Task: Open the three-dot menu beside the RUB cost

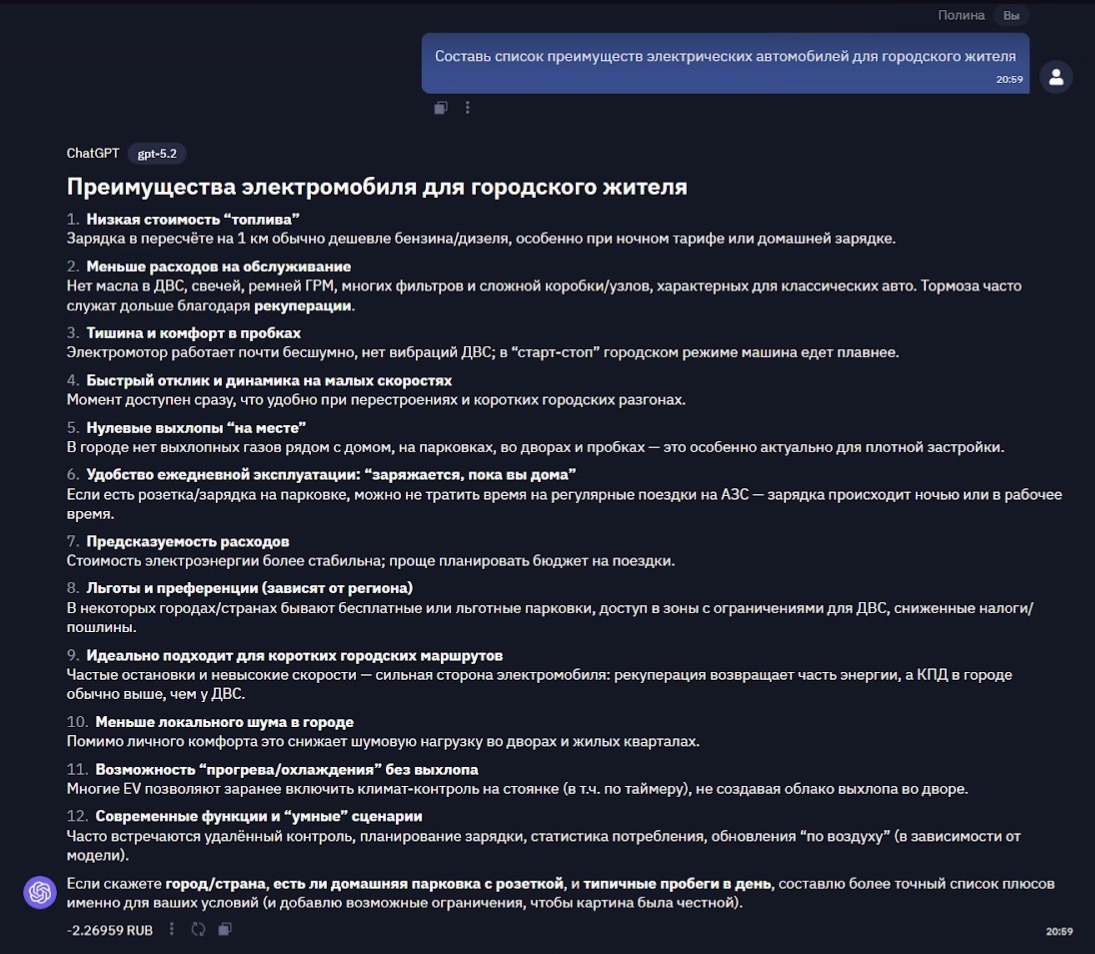Action: (x=172, y=929)
